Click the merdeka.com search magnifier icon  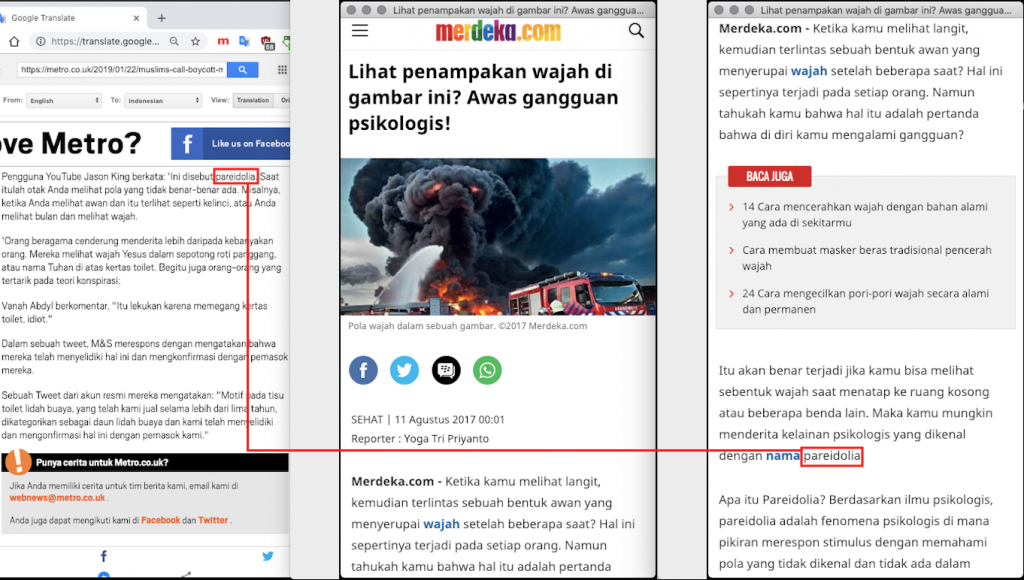coord(636,31)
